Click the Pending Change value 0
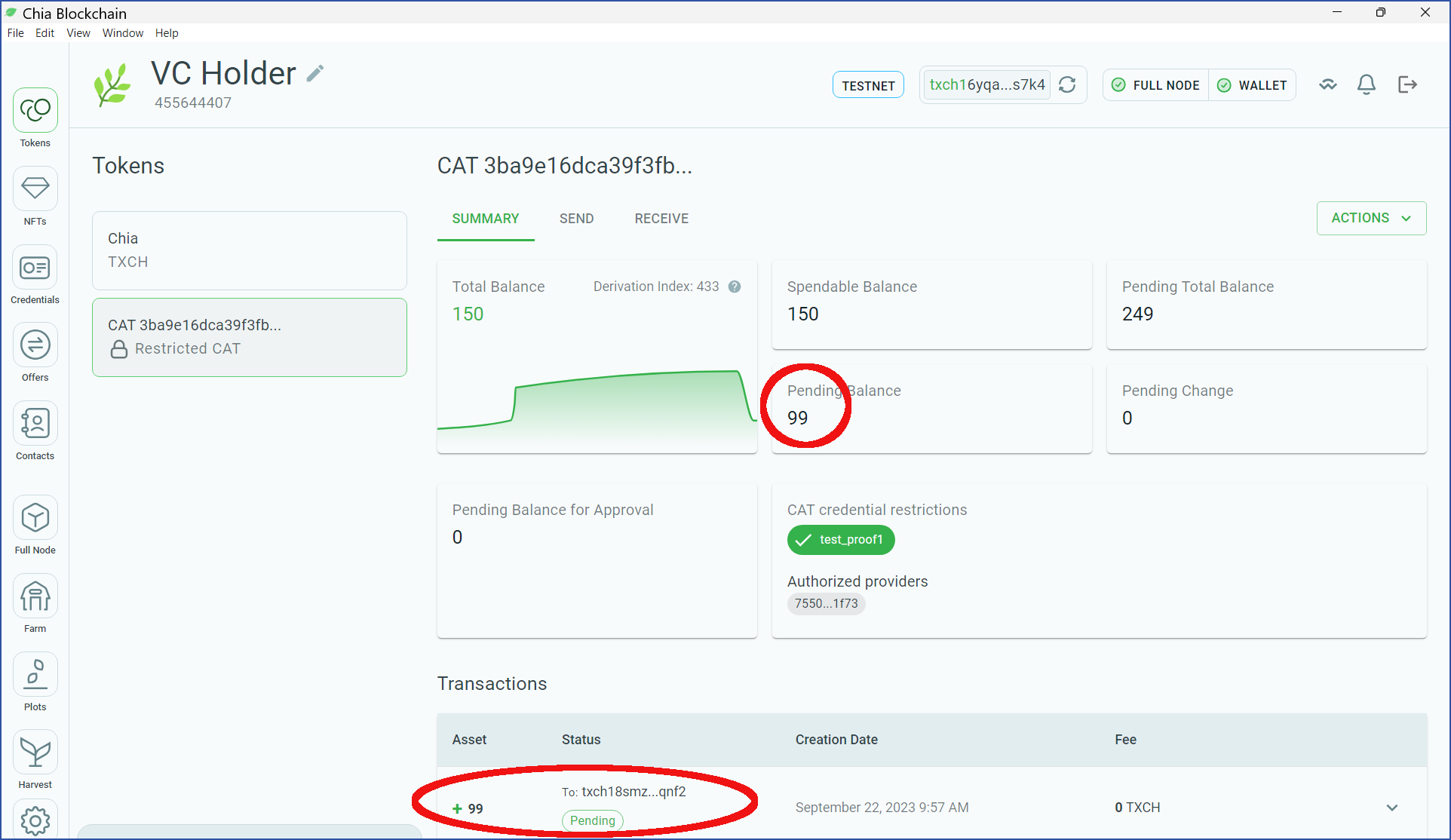The height and width of the screenshot is (840, 1451). coord(1127,418)
